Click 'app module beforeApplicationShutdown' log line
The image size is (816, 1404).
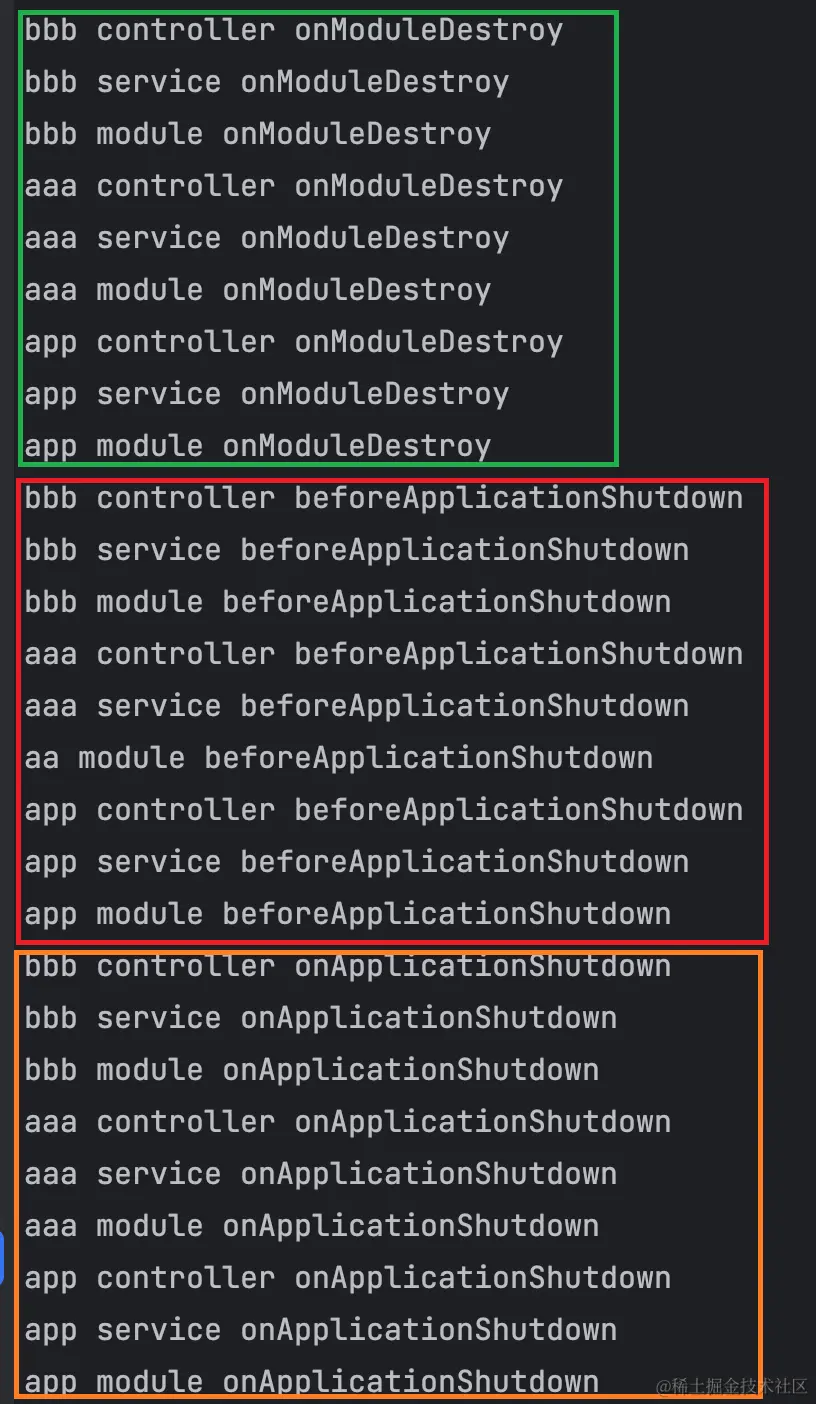pyautogui.click(x=348, y=914)
